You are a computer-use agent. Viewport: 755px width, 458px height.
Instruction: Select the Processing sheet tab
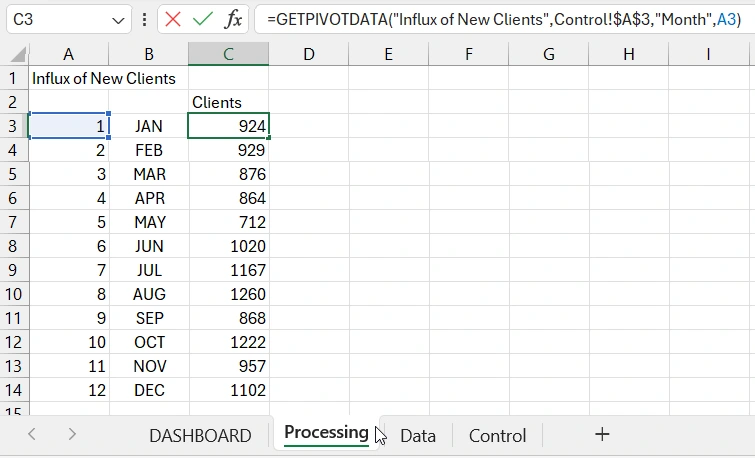point(326,433)
